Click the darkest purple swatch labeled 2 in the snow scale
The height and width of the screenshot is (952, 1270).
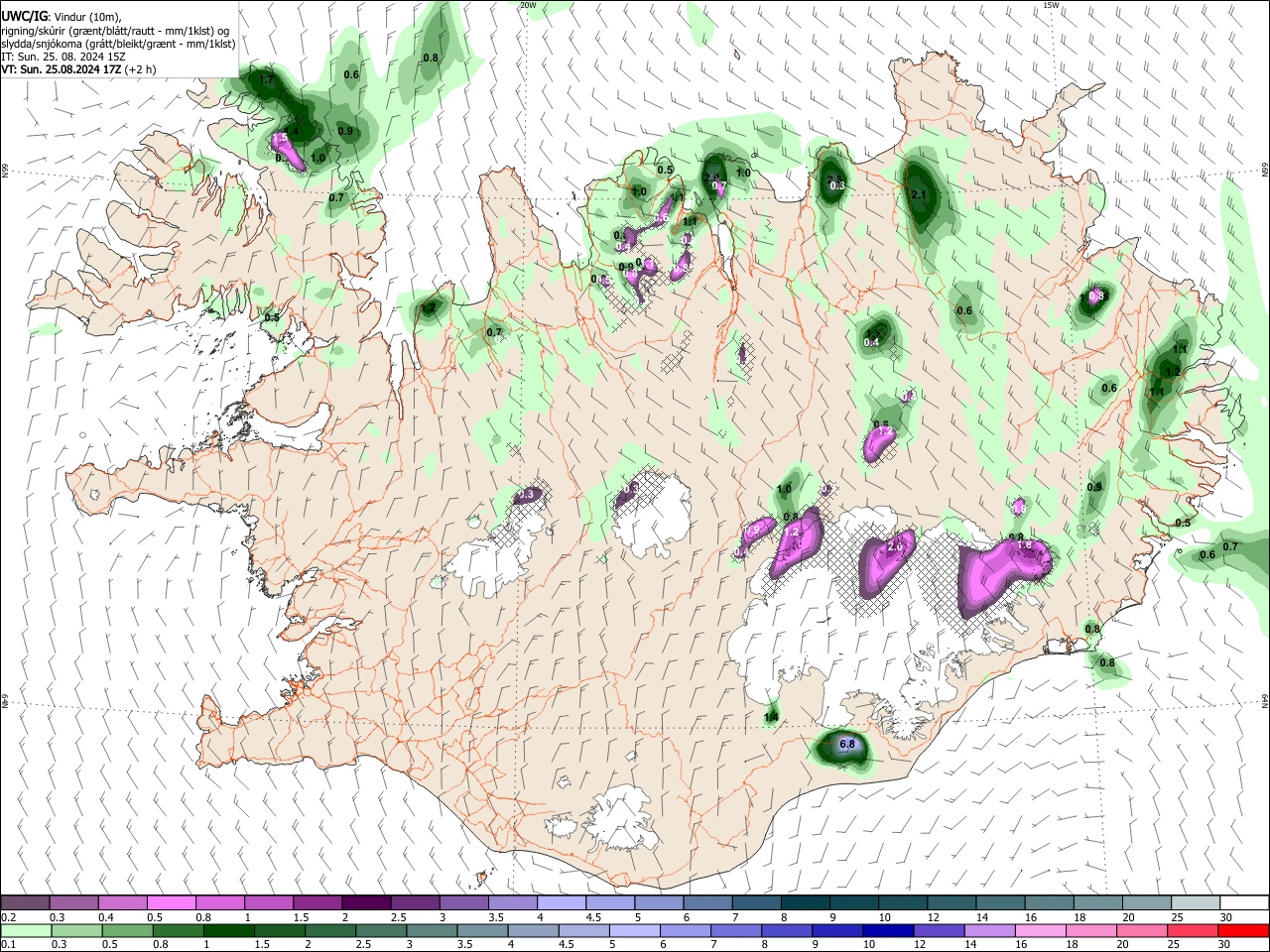tap(365, 902)
